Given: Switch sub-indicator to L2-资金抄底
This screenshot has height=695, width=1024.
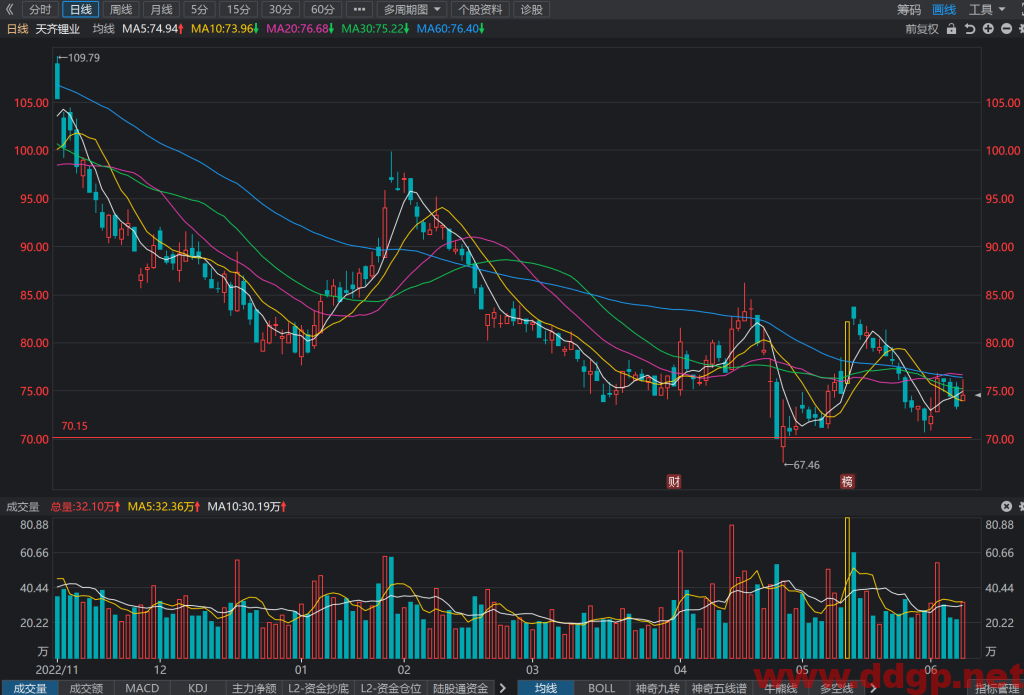Looking at the screenshot, I should (x=319, y=688).
